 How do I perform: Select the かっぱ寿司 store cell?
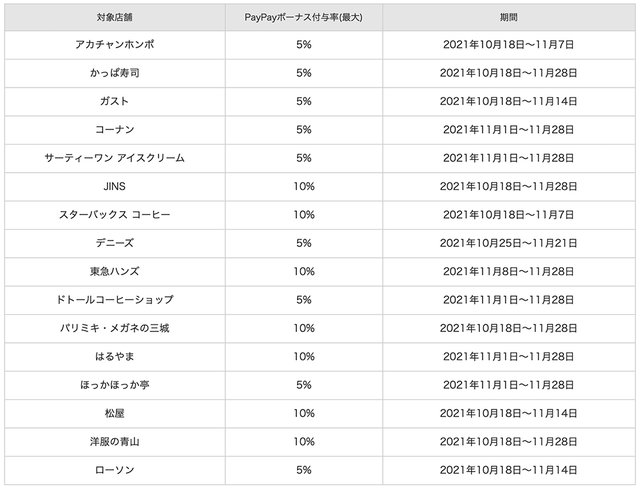point(115,73)
